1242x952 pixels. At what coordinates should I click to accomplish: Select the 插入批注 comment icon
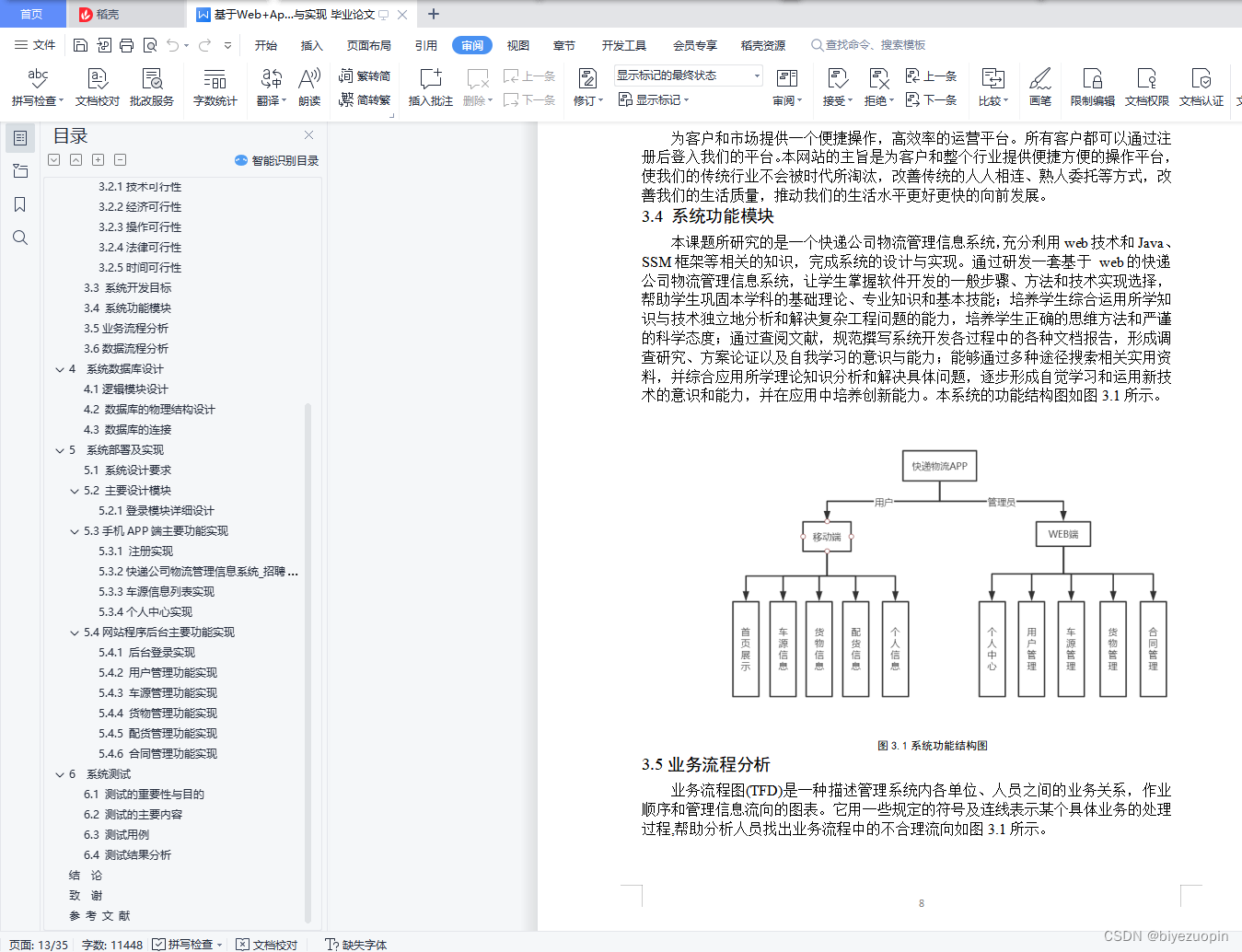(x=429, y=87)
